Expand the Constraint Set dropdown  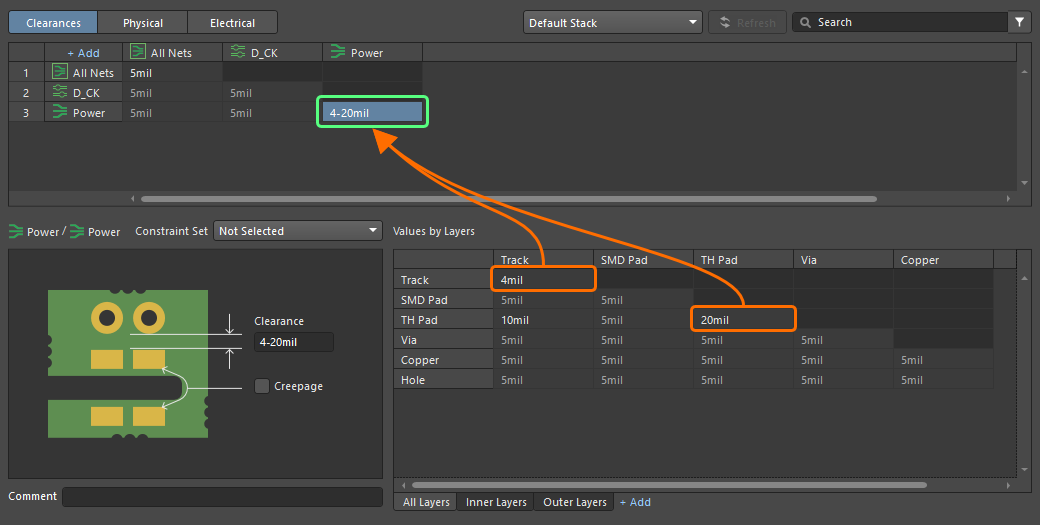298,231
